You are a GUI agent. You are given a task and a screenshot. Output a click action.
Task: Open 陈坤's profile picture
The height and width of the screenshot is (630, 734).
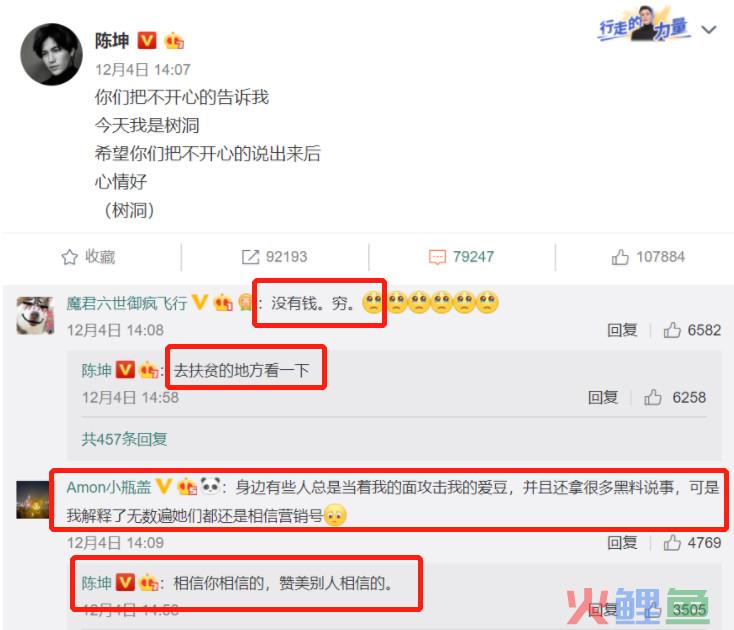tap(51, 54)
